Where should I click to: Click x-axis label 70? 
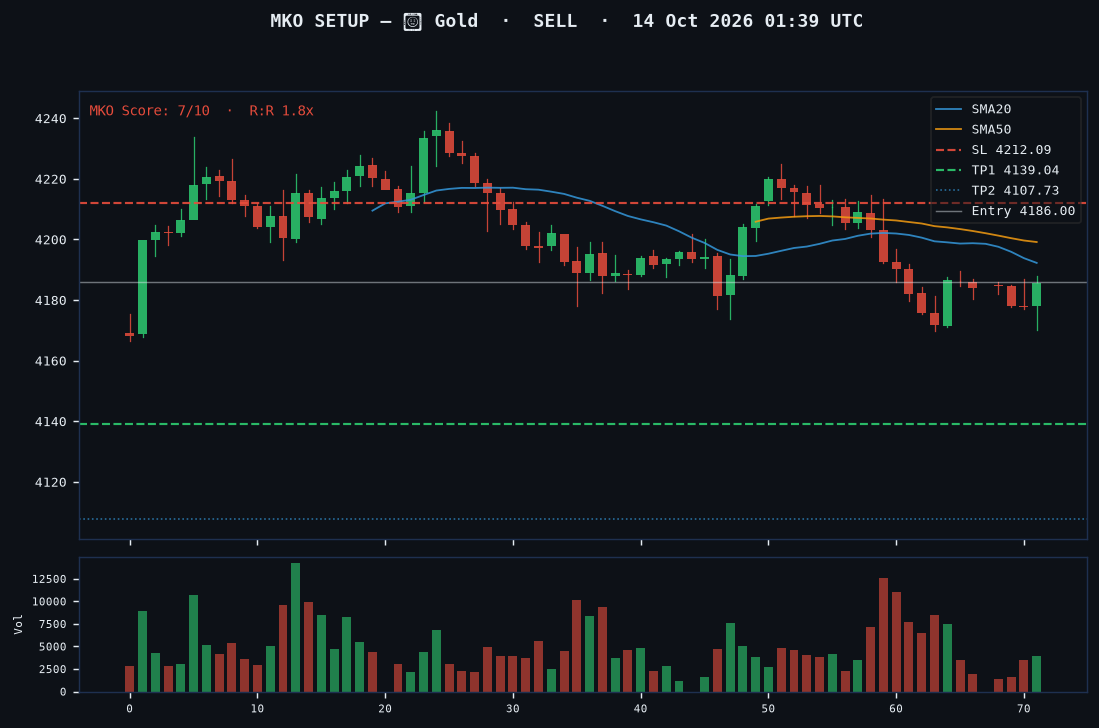pyautogui.click(x=1024, y=708)
